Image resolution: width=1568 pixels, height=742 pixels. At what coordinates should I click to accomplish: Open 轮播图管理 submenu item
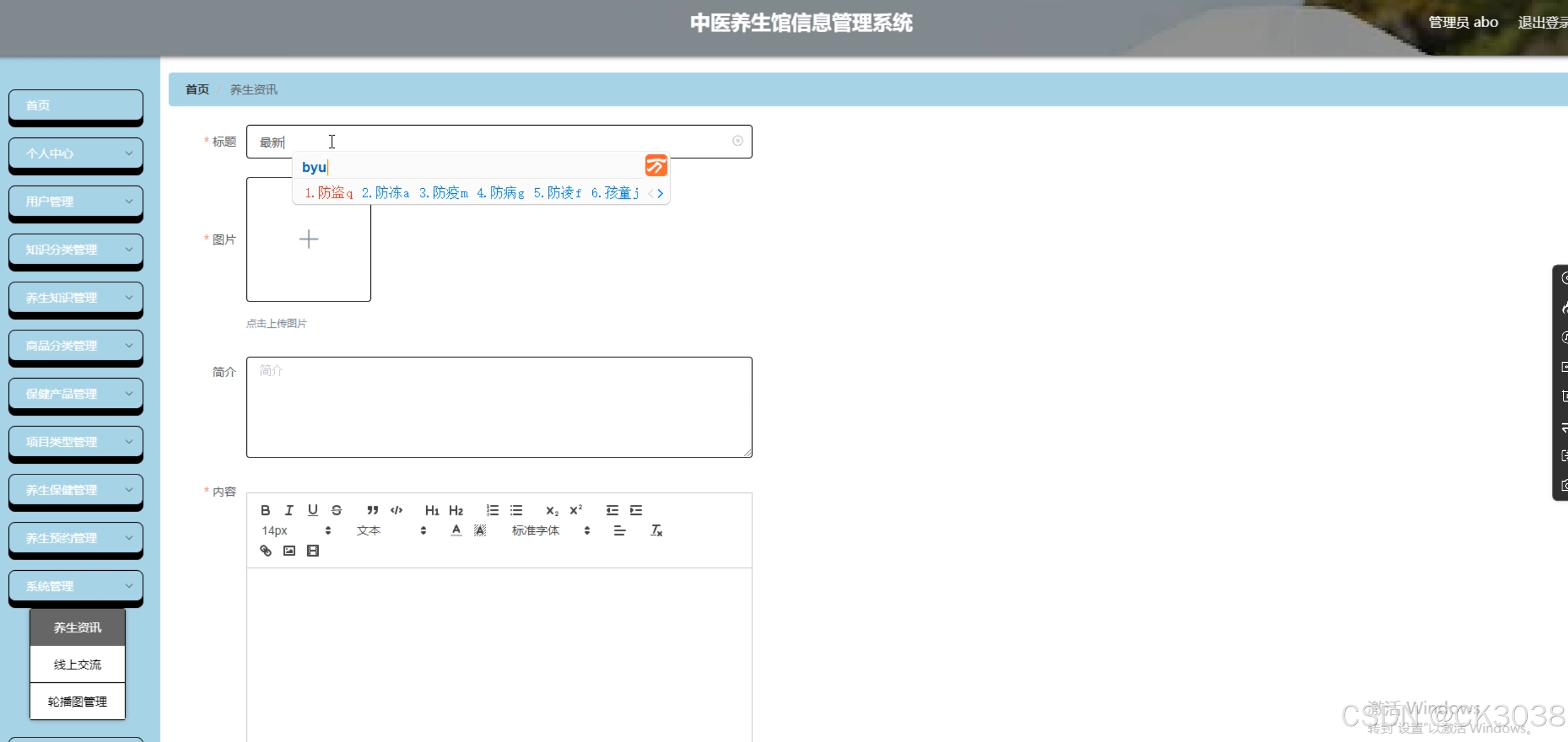click(77, 702)
